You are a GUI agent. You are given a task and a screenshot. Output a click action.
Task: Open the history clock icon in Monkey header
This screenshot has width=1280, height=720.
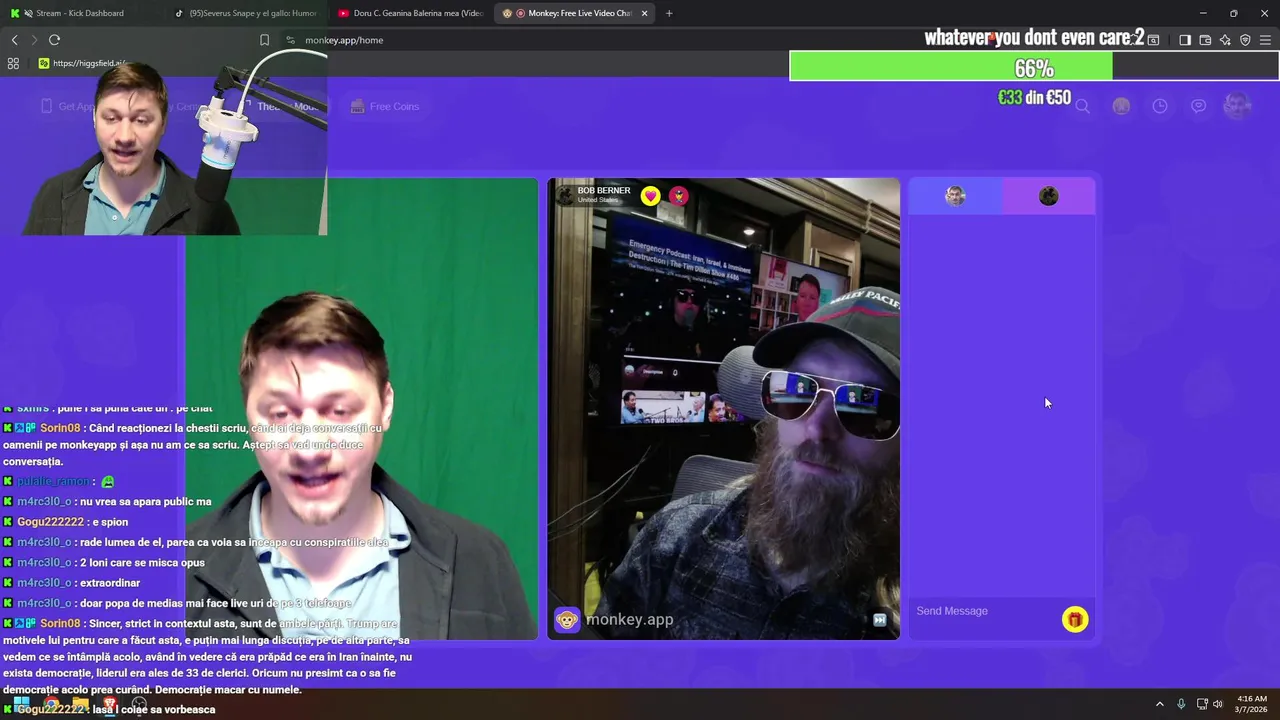(1160, 106)
